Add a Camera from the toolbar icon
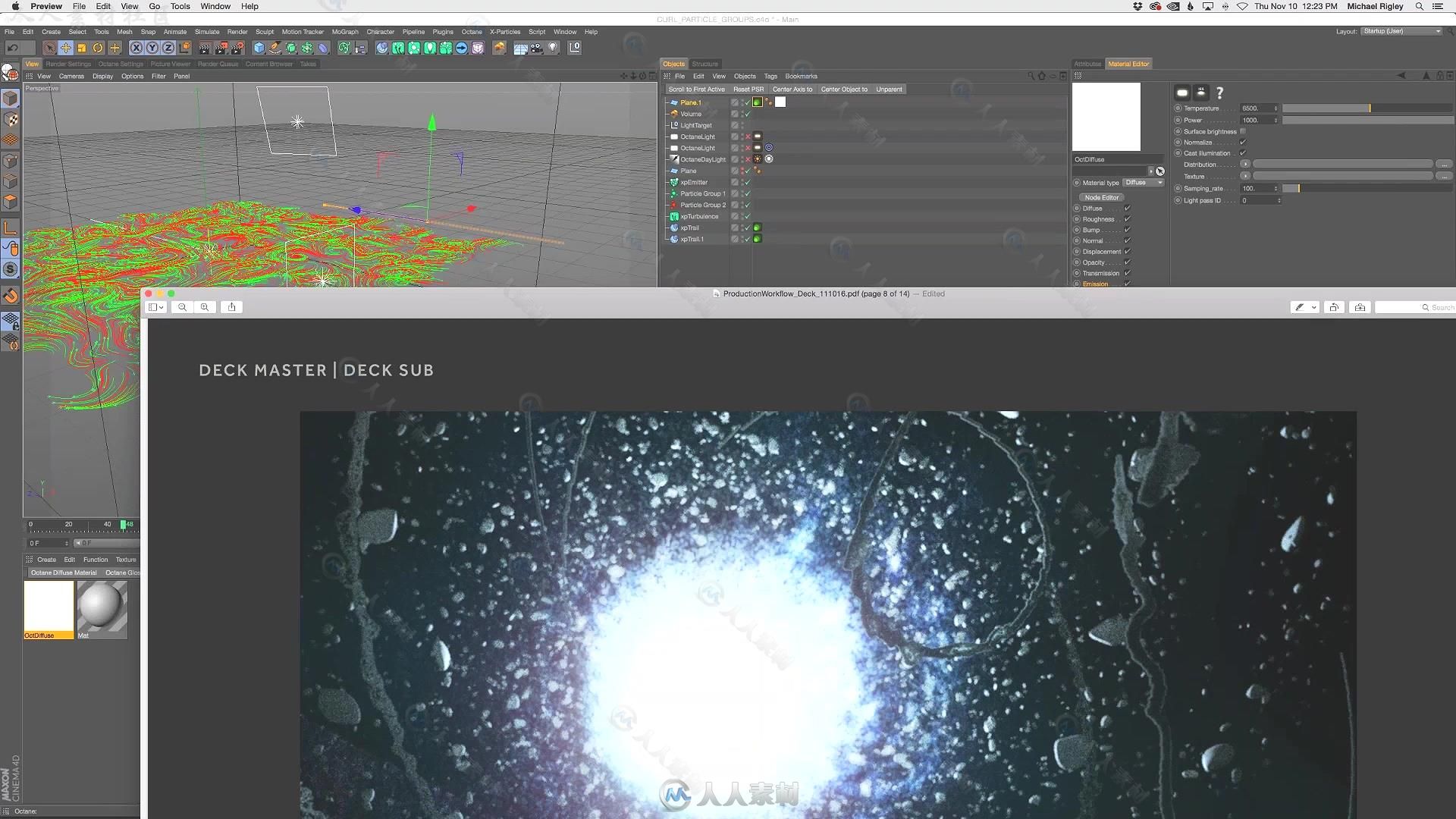 (x=537, y=48)
